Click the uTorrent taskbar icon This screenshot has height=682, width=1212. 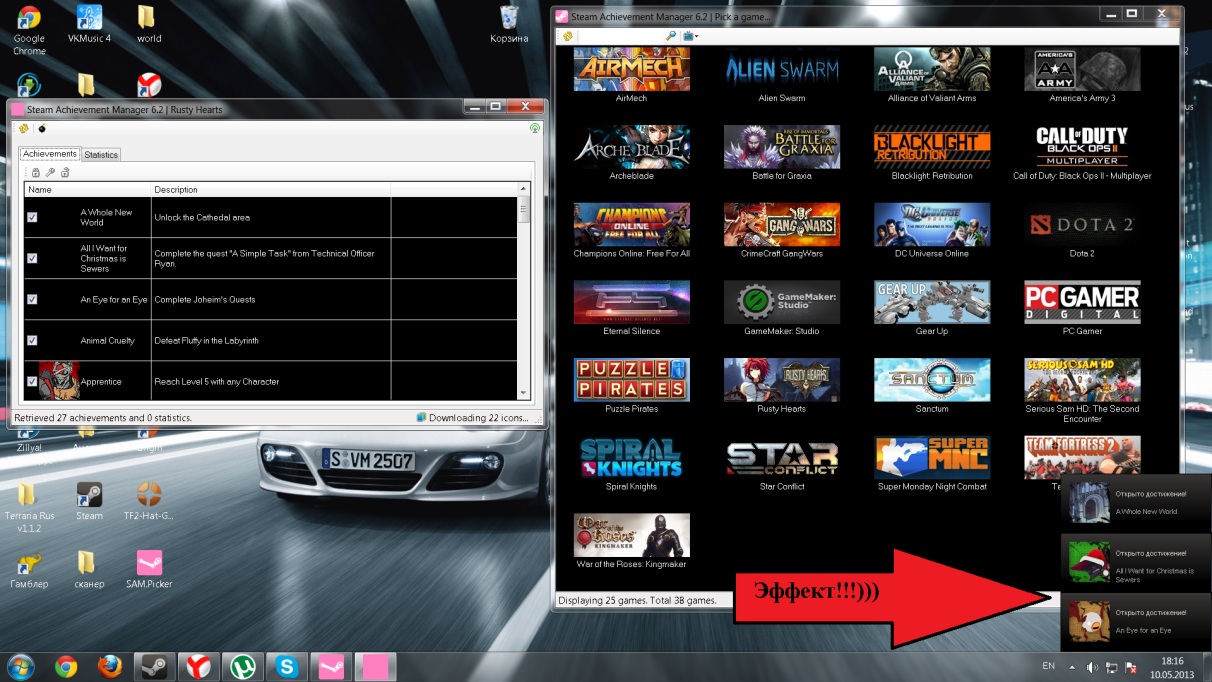coord(242,666)
